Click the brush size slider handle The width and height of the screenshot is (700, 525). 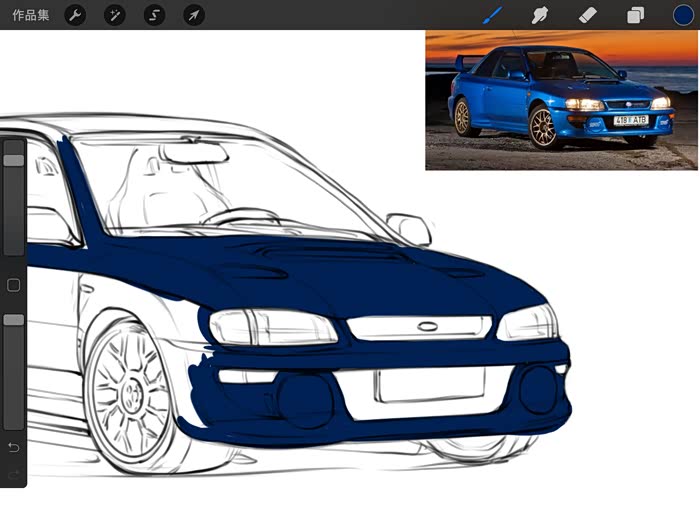point(14,161)
